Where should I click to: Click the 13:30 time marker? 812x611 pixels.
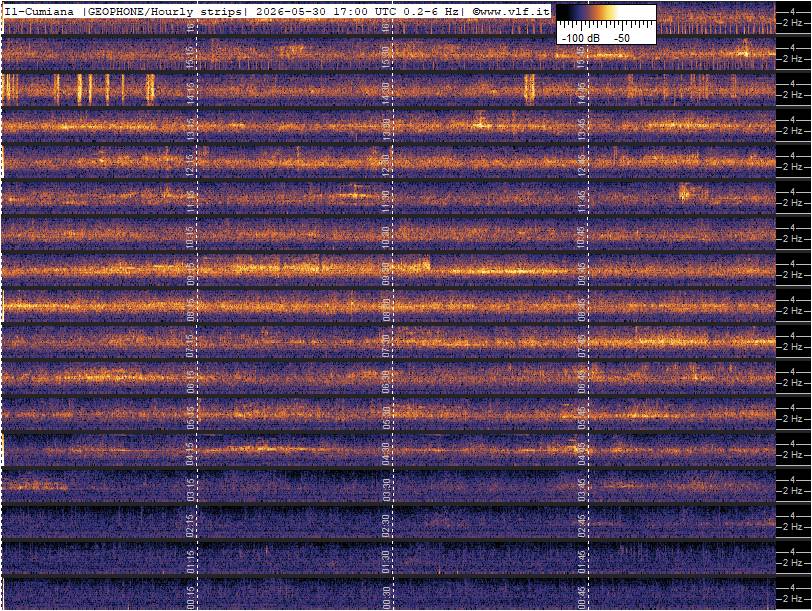(x=386, y=128)
